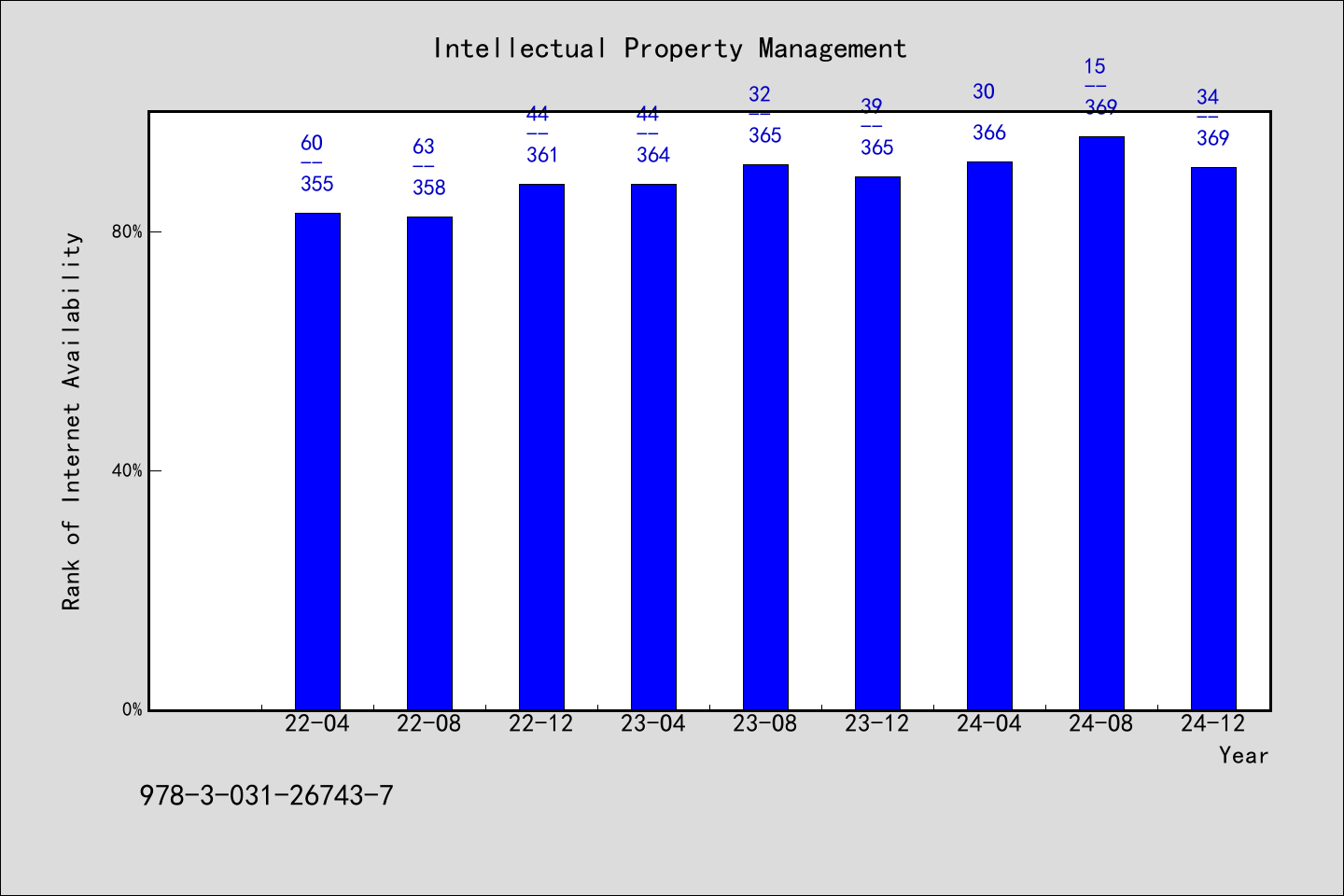The width and height of the screenshot is (1344, 896).
Task: Click the 40% y-axis tick label
Action: (x=127, y=470)
